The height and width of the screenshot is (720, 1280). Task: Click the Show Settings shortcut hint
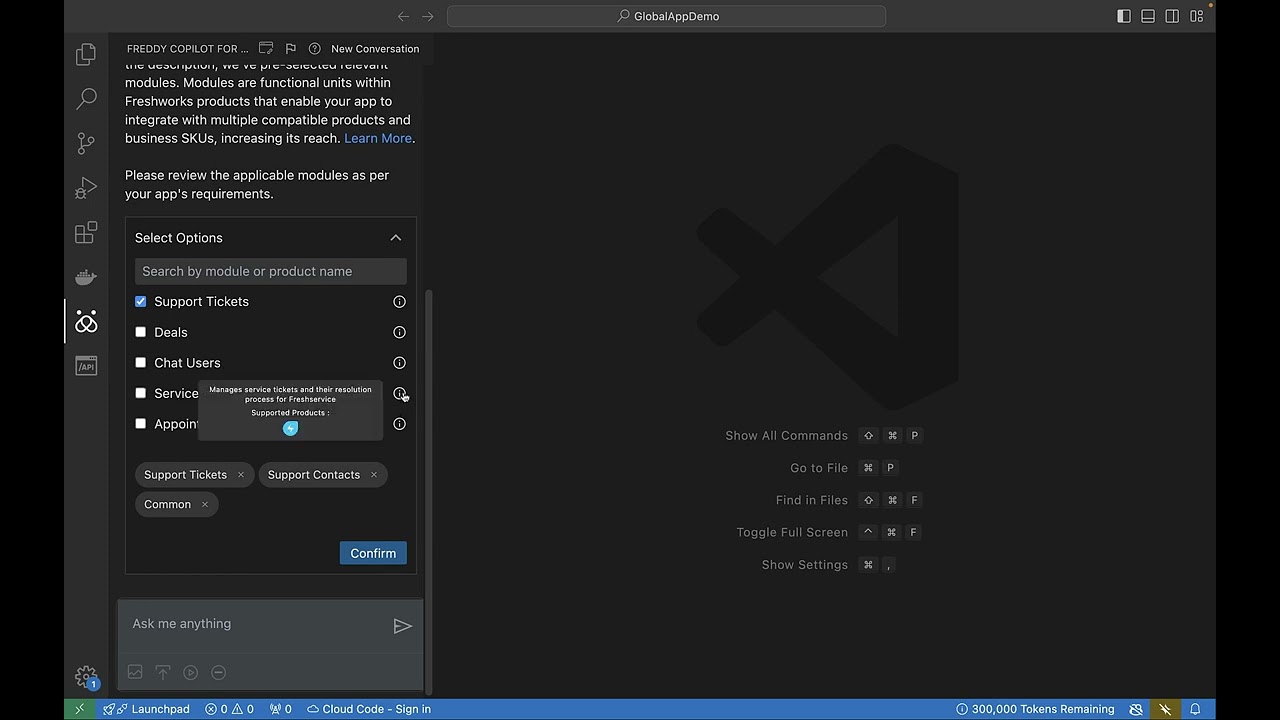828,565
